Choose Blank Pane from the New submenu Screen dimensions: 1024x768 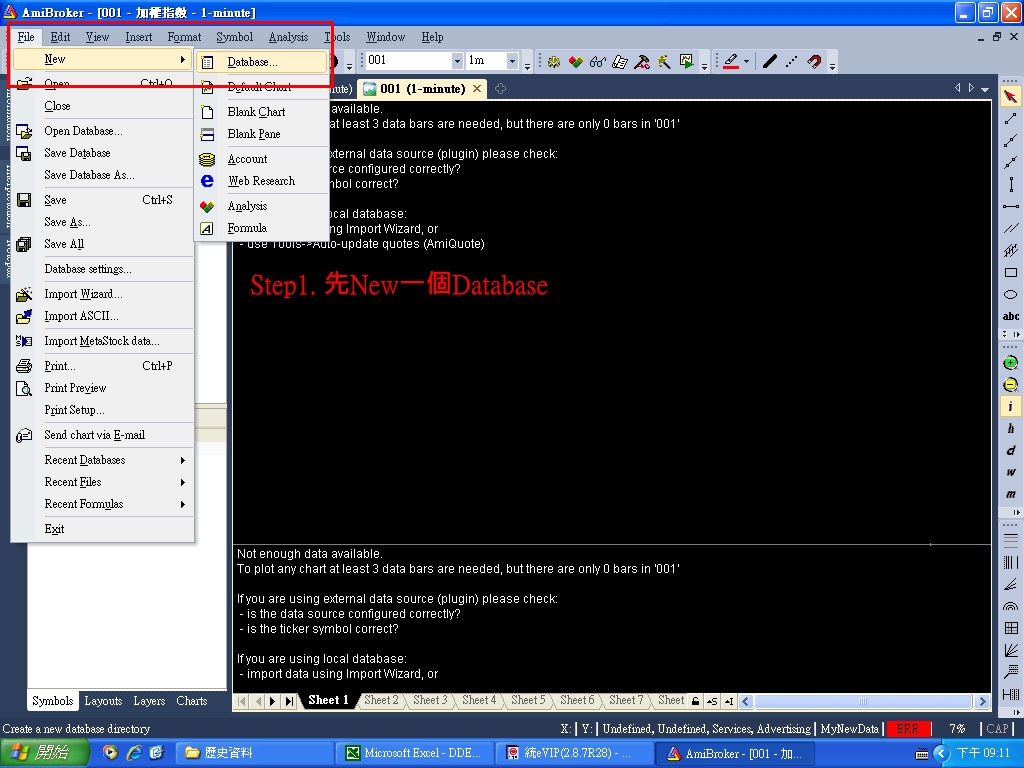point(262,134)
